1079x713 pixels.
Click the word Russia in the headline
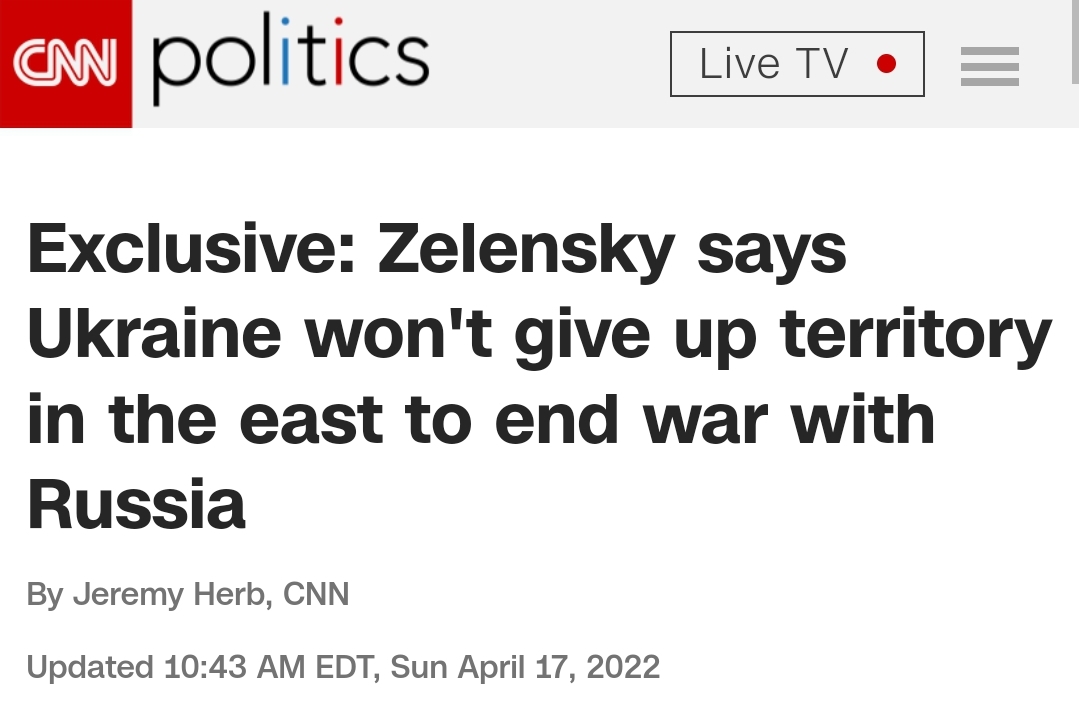tap(136, 504)
